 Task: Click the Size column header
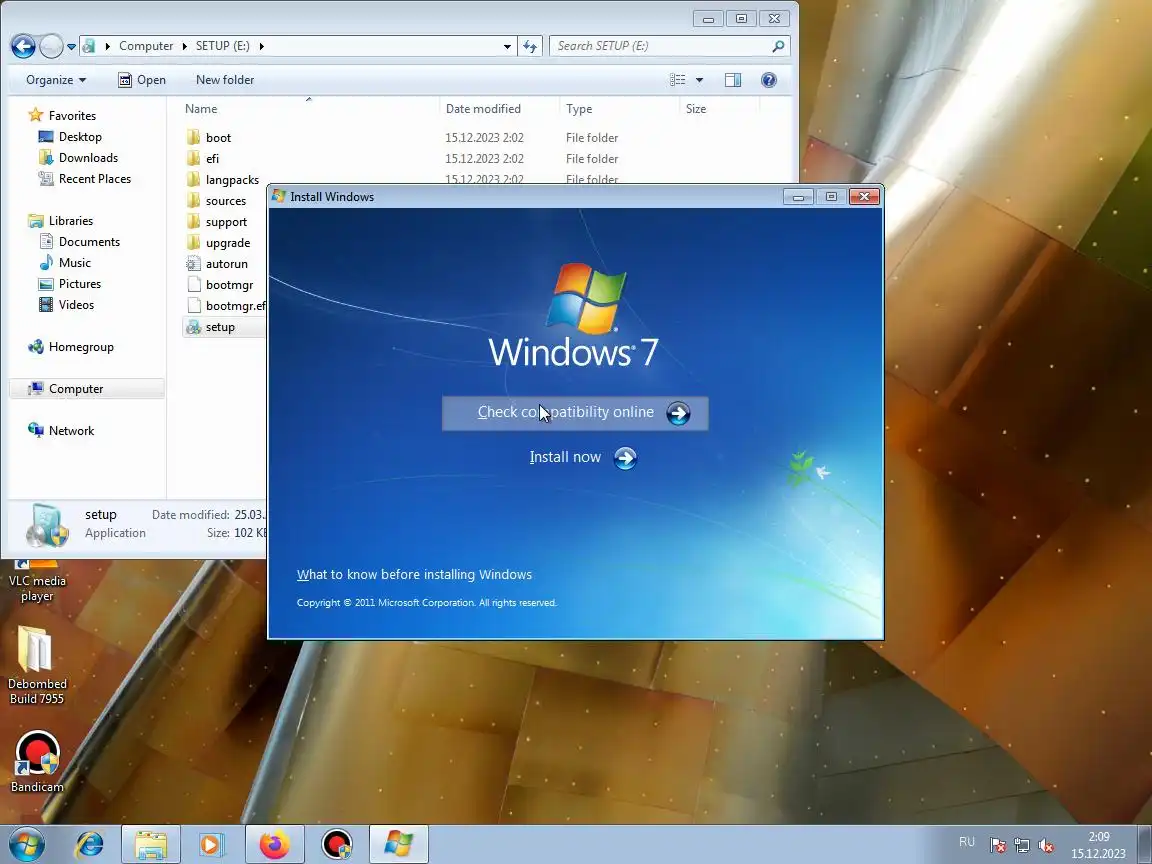(696, 109)
